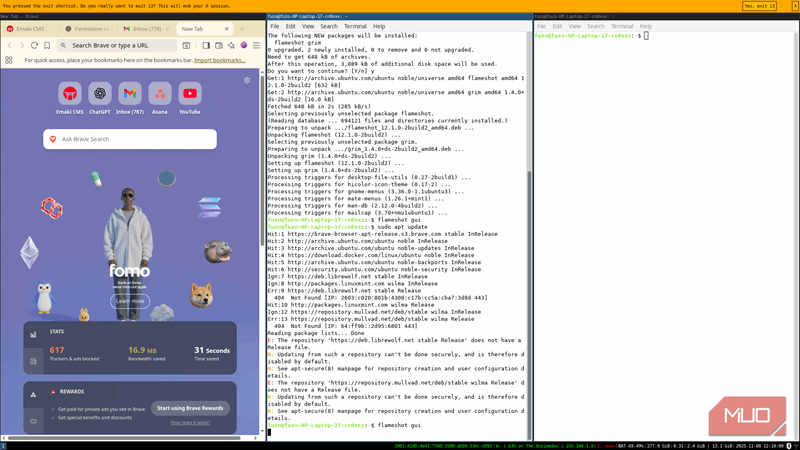Click the bookmark icon beside the address bar
800x450 pixels.
[x=47, y=45]
